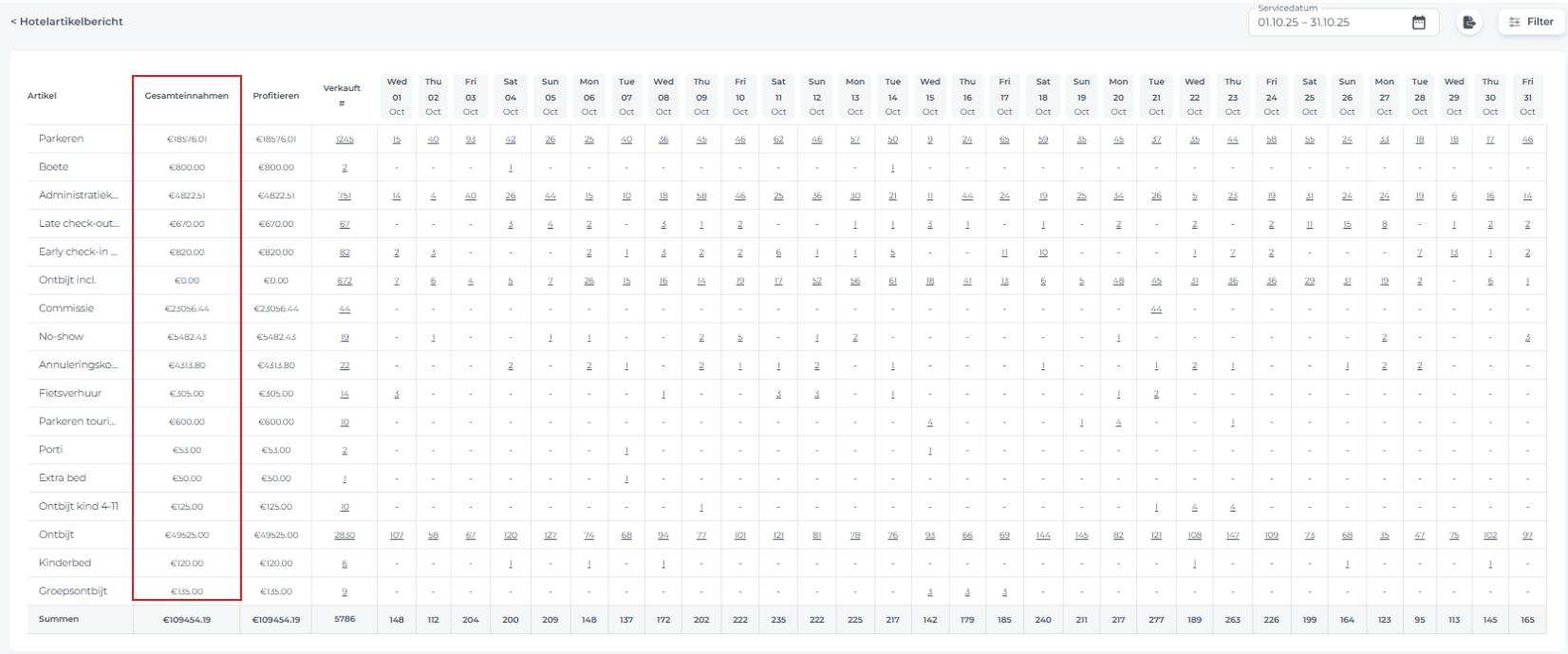Open Parkeren count for Wed 01 Oct

[x=397, y=140]
